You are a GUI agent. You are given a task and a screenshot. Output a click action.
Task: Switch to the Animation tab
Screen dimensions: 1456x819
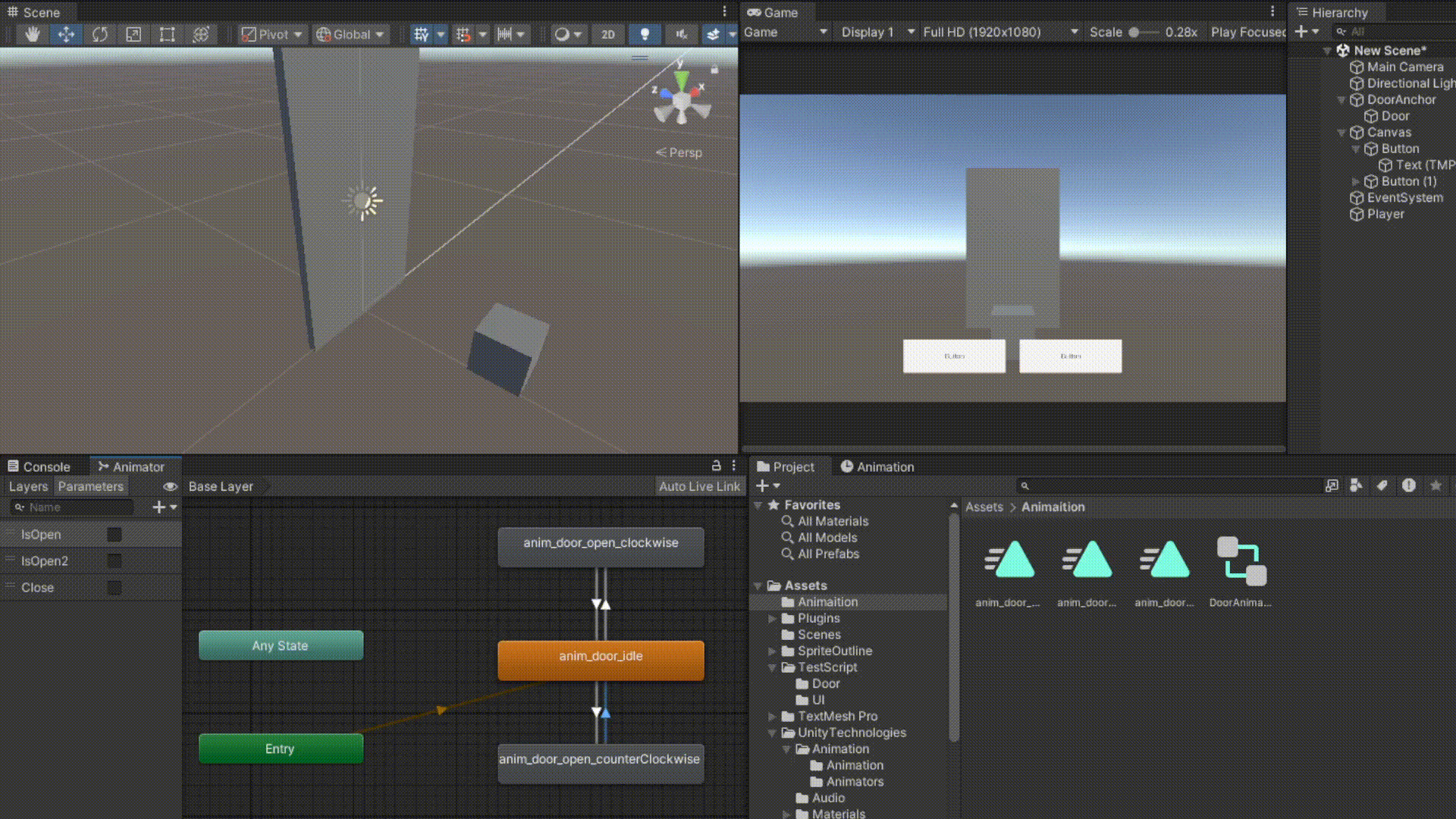(877, 466)
